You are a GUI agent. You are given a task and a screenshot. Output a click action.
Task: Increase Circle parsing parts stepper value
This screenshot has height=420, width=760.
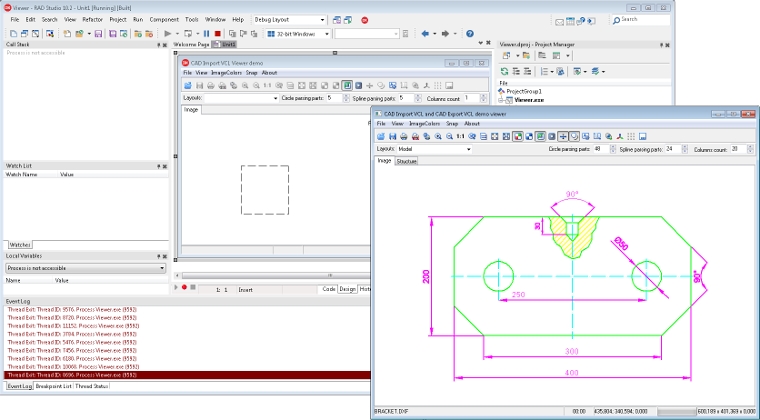(613, 147)
